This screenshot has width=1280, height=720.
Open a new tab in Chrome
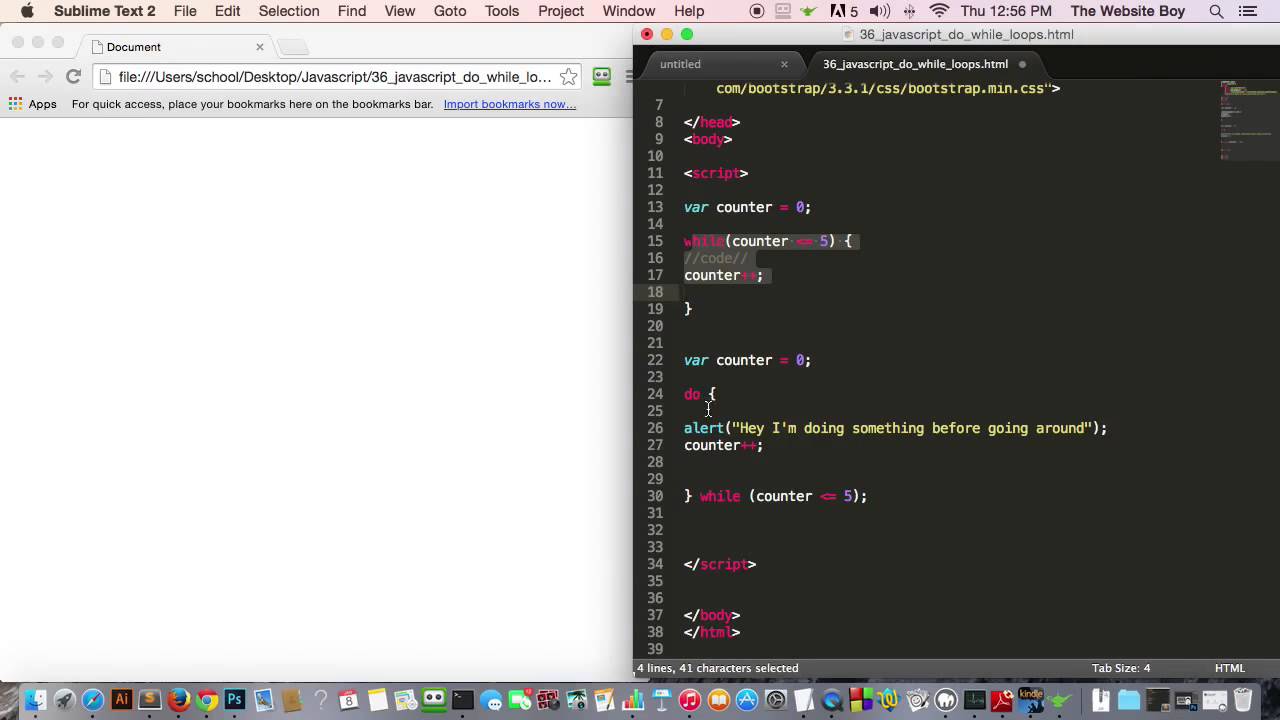point(292,47)
